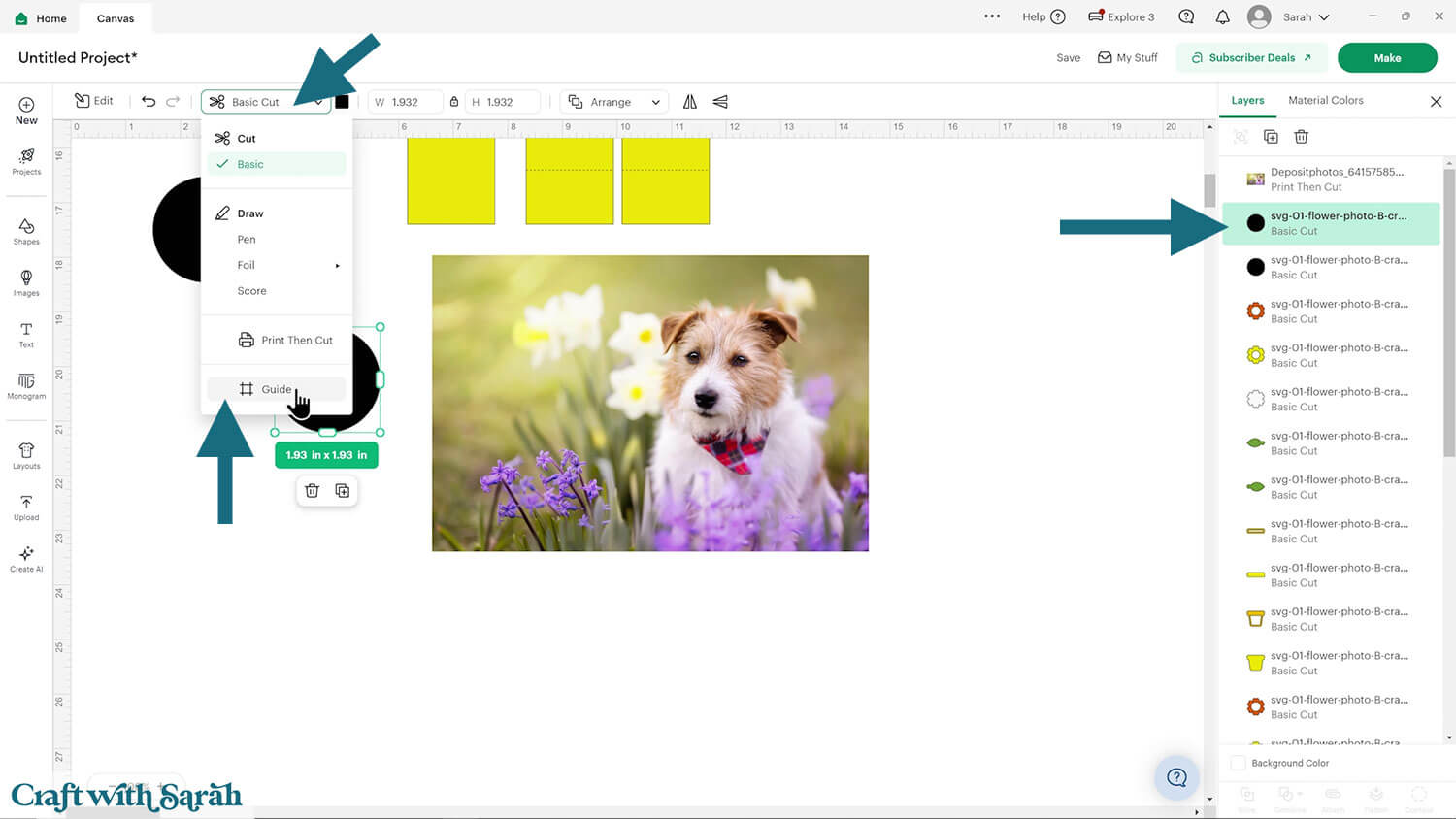The height and width of the screenshot is (819, 1456).
Task: Click the Edit button
Action: click(94, 101)
